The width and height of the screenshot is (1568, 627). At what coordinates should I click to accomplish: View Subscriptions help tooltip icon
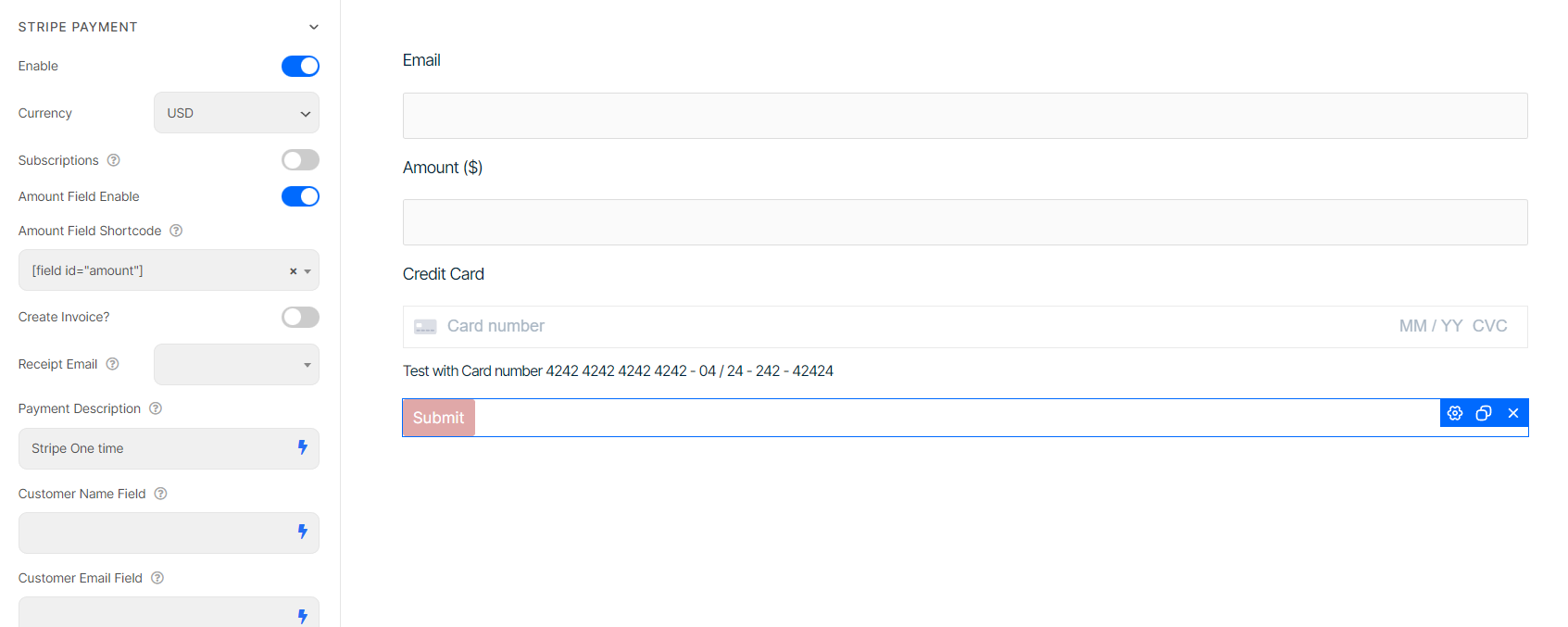point(113,159)
